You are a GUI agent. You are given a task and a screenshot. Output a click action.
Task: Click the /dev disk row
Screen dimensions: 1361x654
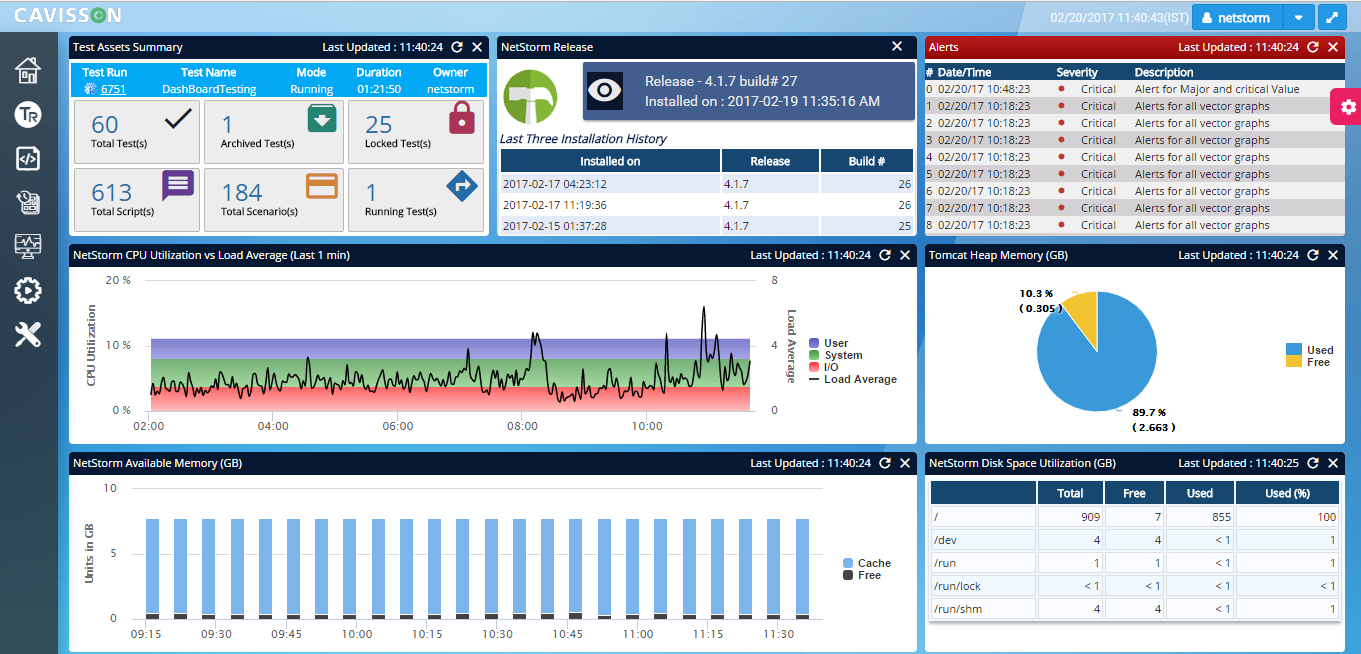point(1135,539)
